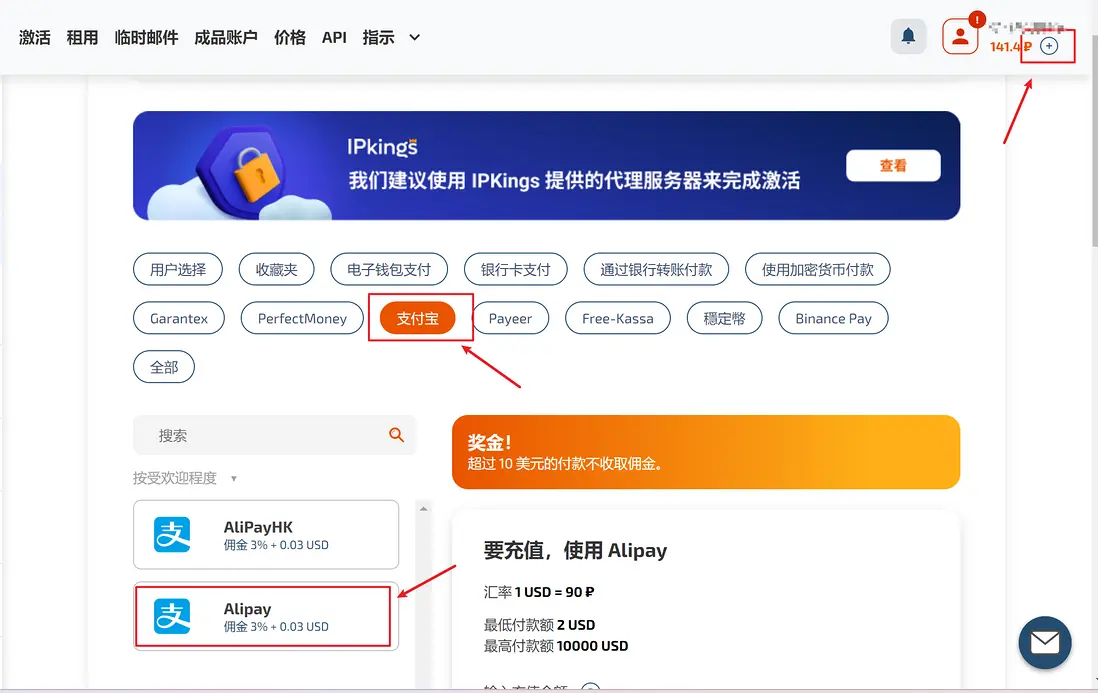Select the Binance Pay filter chip

tap(833, 318)
